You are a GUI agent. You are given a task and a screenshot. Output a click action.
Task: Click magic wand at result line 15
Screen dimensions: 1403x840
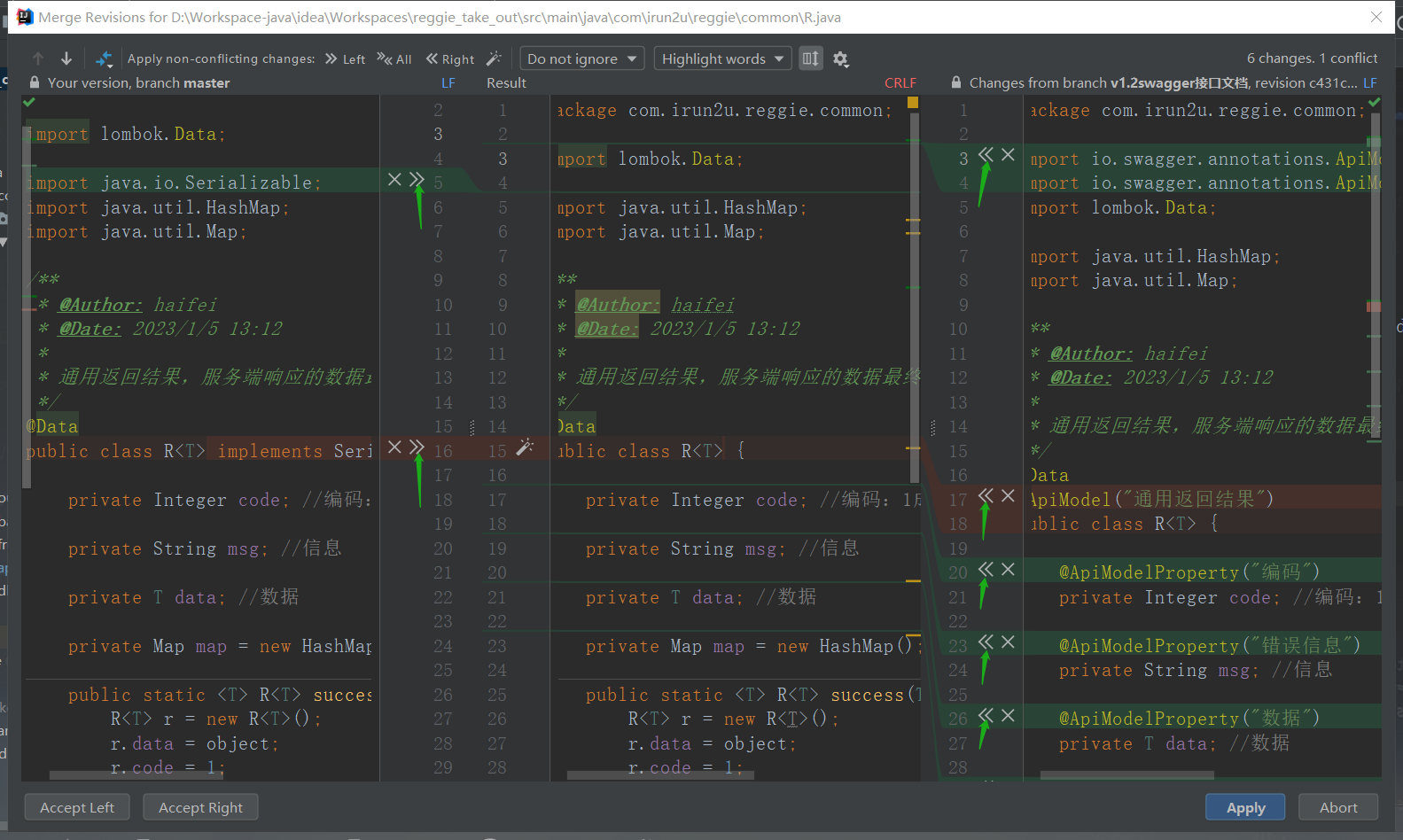525,447
